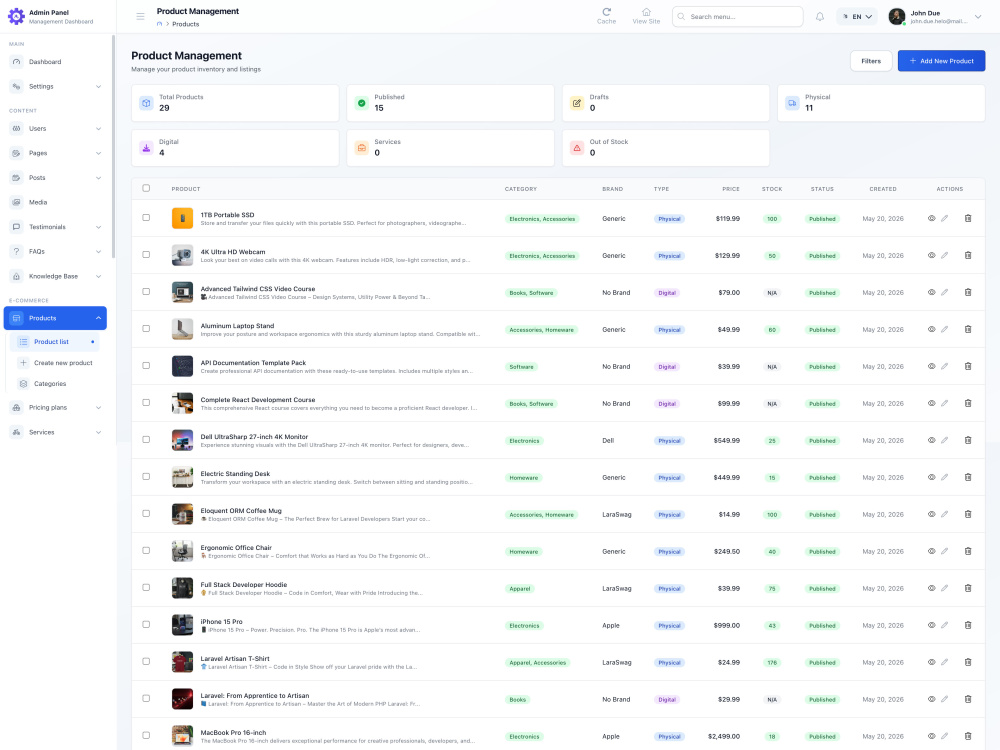The width and height of the screenshot is (1000, 750).
Task: Edit the Electric Standing Desk product
Action: (x=945, y=477)
